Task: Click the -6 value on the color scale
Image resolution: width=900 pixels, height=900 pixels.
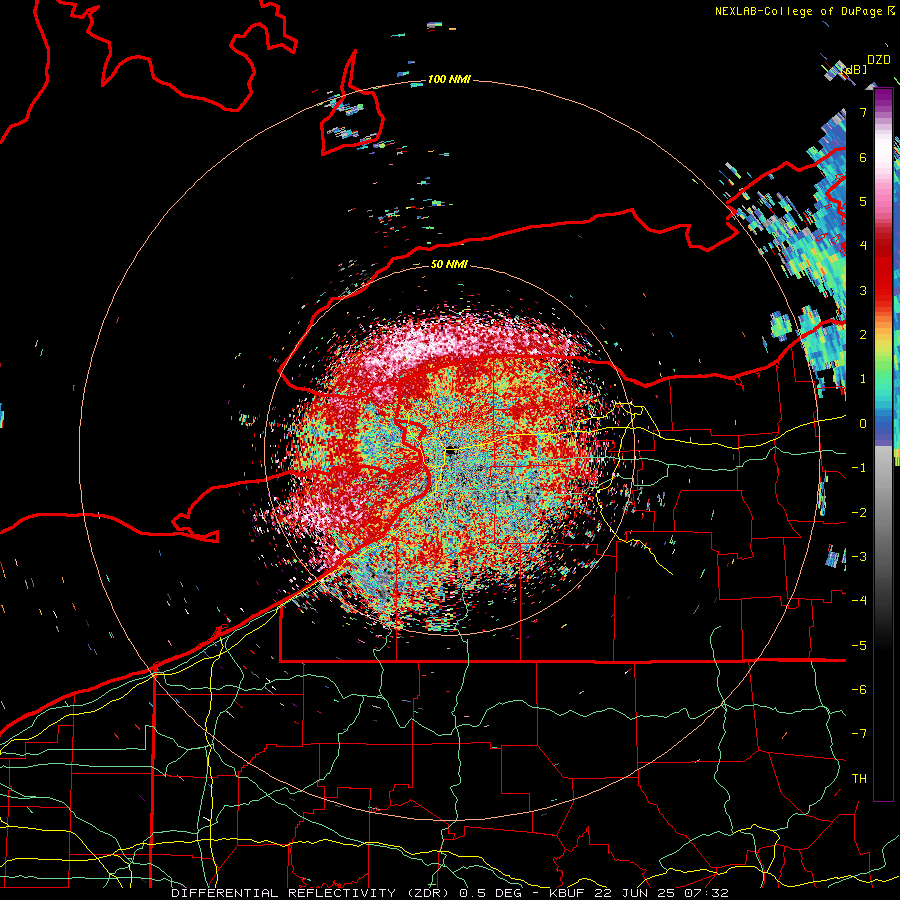Action: [859, 690]
